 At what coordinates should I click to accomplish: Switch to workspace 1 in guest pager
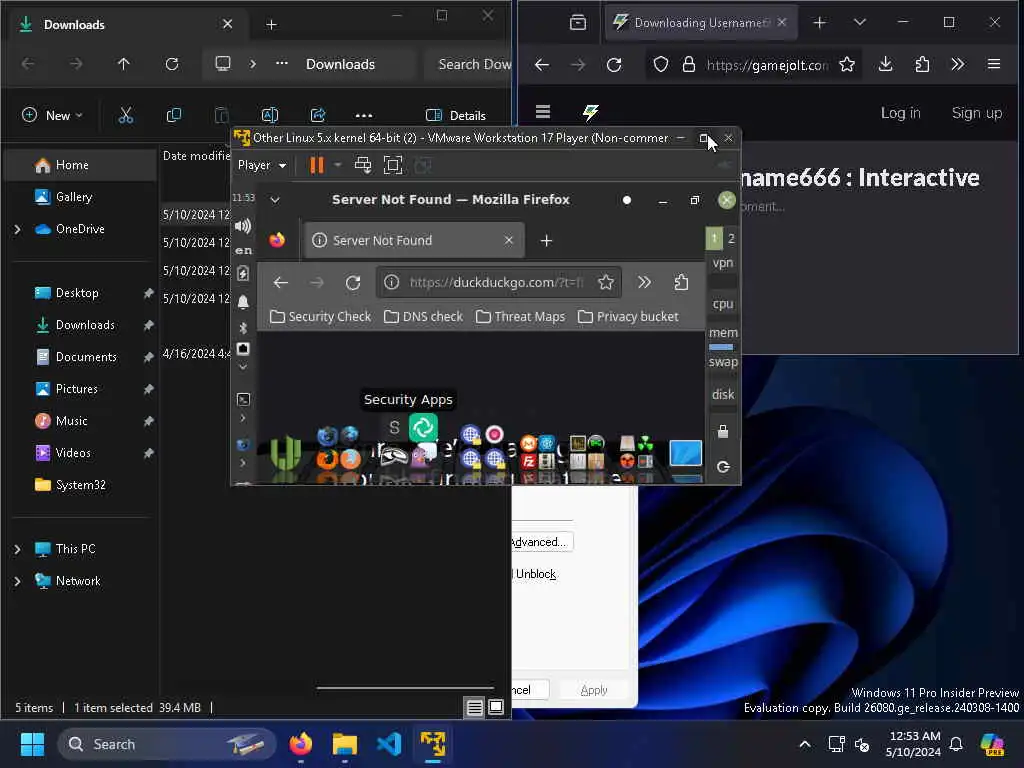(714, 238)
